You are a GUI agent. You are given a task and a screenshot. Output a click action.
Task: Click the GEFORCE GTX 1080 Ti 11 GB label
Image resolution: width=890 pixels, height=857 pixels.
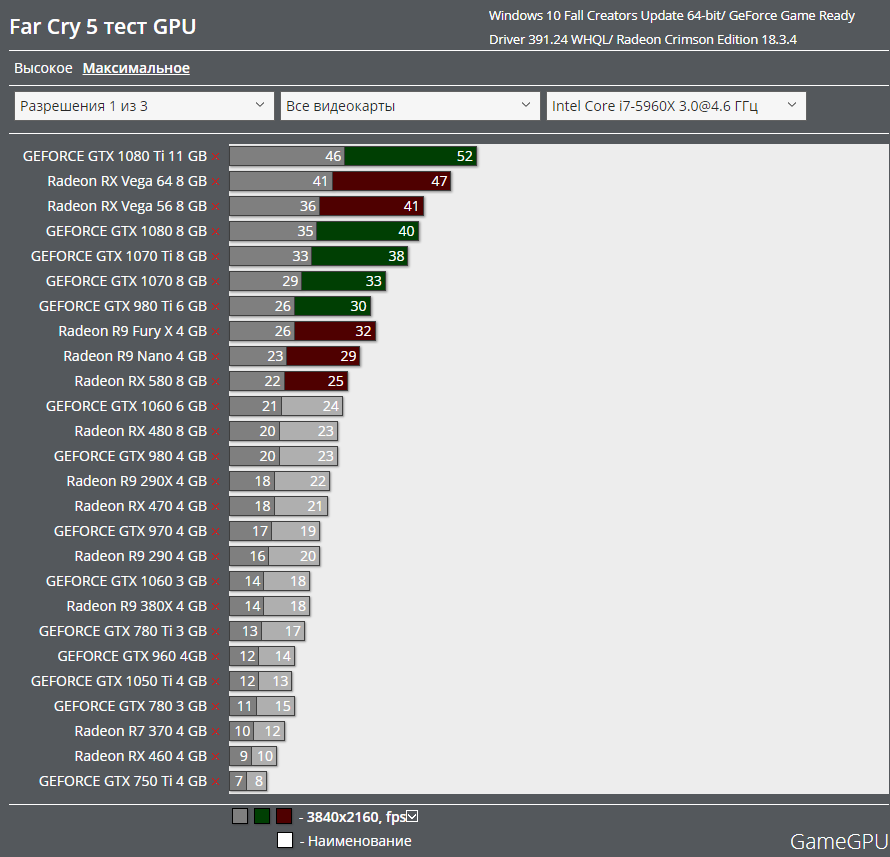(115, 156)
